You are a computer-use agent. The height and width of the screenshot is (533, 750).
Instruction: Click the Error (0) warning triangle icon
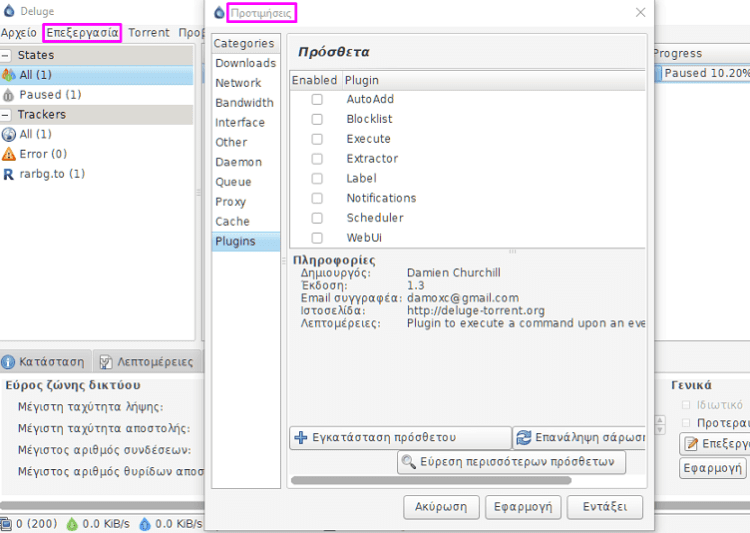coord(9,154)
